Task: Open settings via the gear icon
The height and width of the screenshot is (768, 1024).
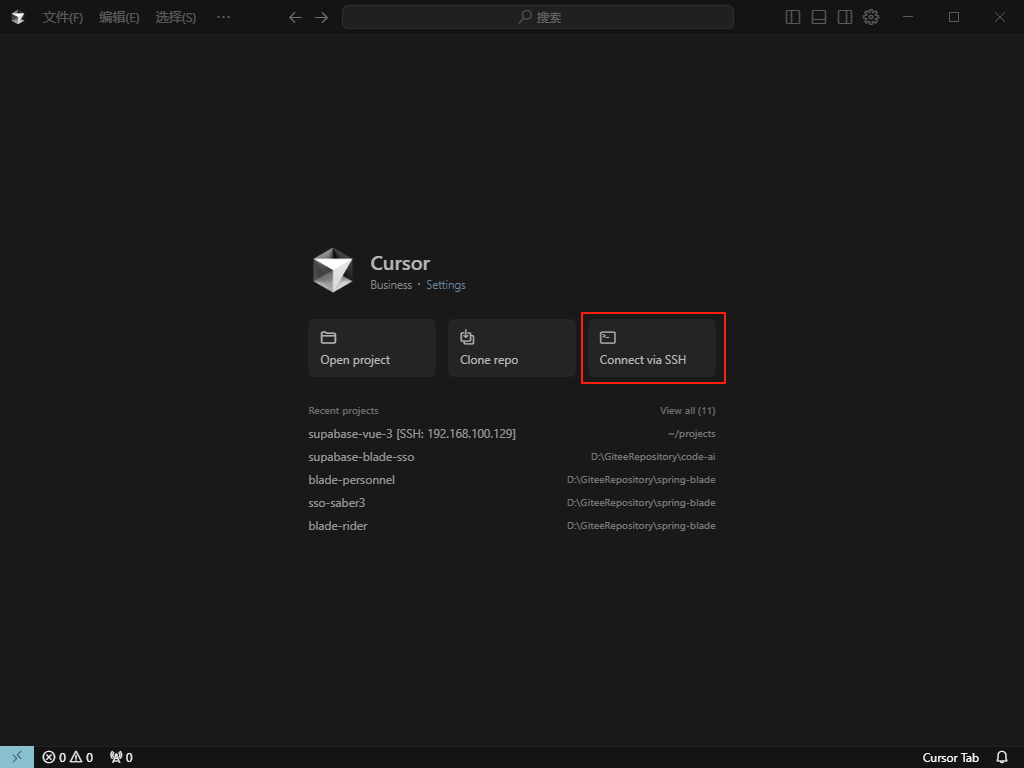Action: point(871,17)
